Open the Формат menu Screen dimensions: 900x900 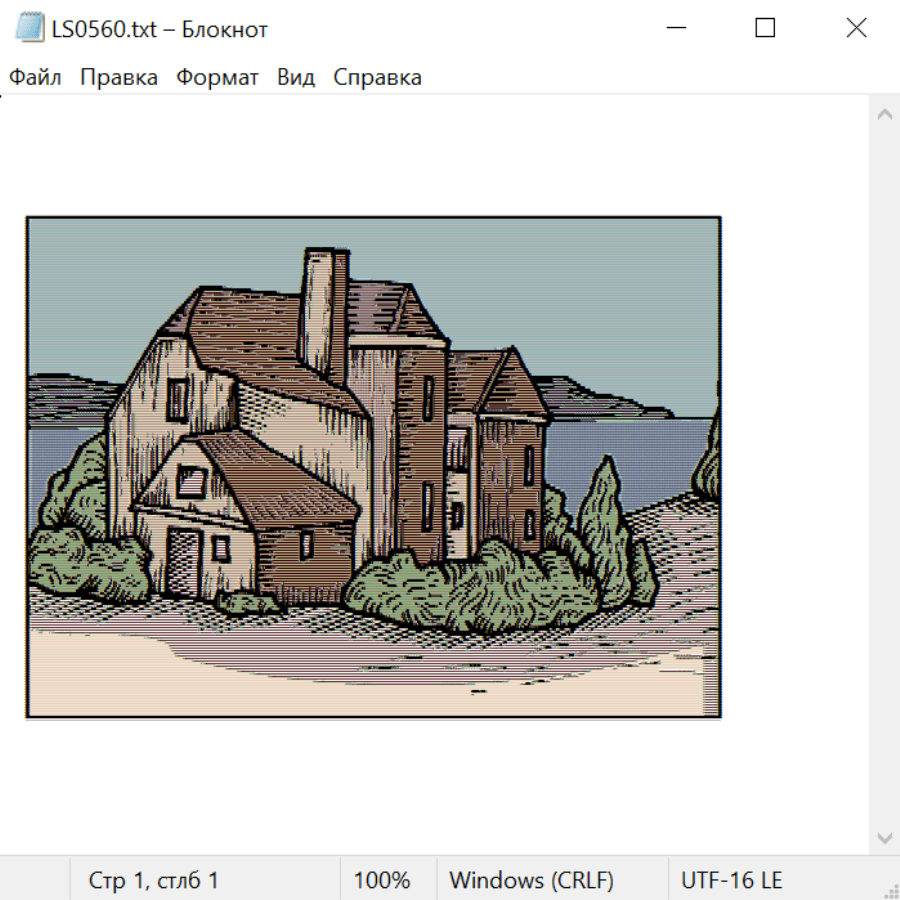[217, 78]
